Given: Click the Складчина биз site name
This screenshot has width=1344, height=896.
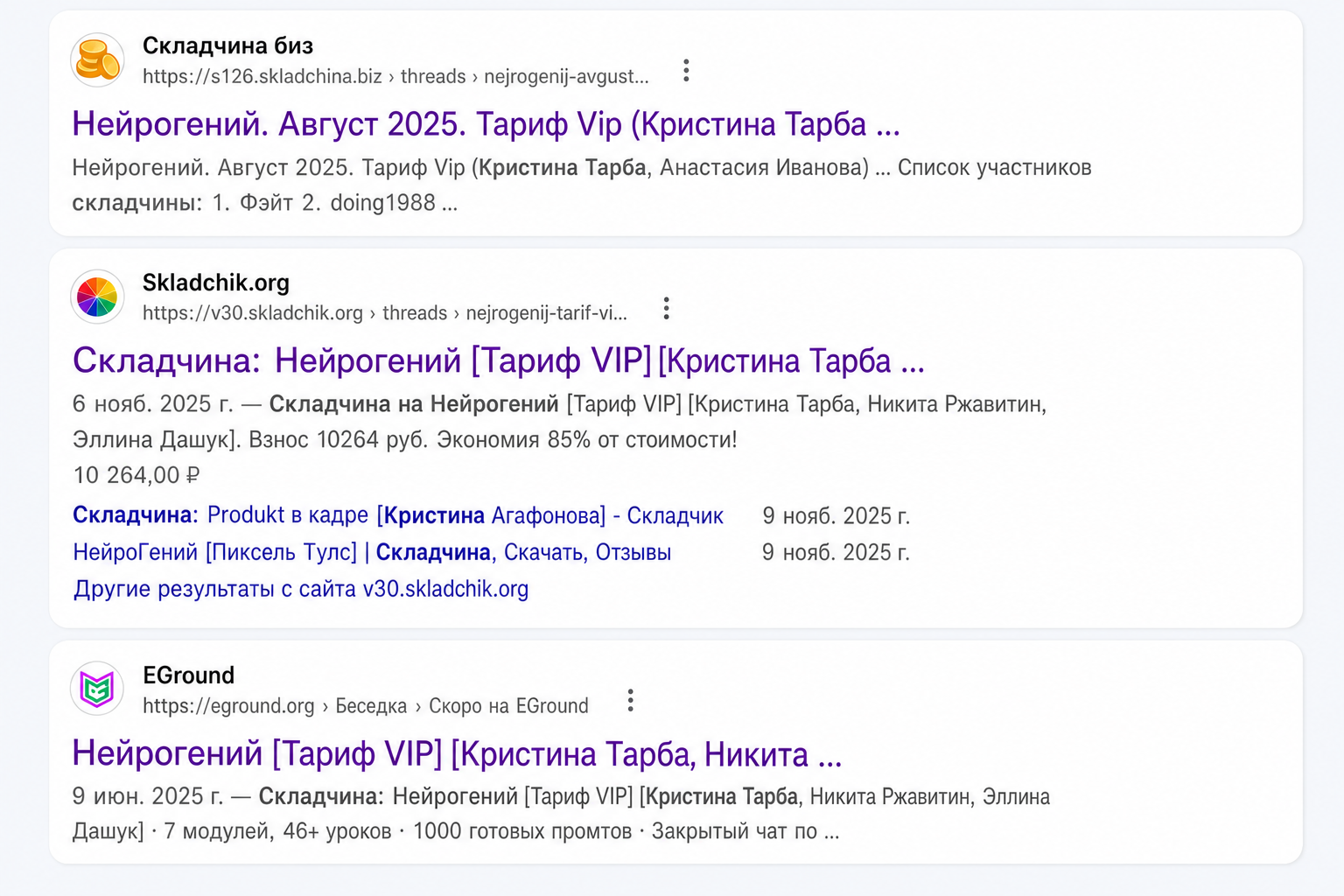Looking at the screenshot, I should coord(227,45).
